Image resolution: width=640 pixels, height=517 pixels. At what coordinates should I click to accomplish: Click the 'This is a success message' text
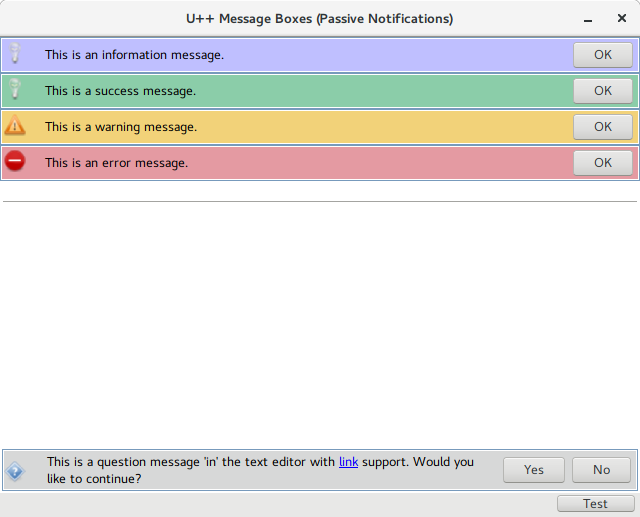[120, 91]
